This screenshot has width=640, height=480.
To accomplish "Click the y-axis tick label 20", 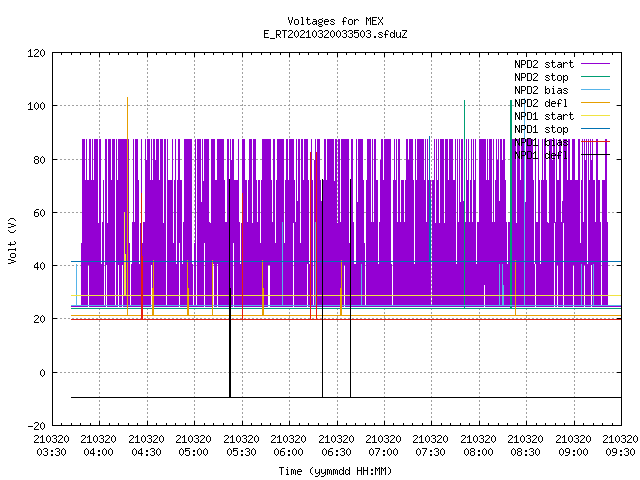I will click(39, 319).
